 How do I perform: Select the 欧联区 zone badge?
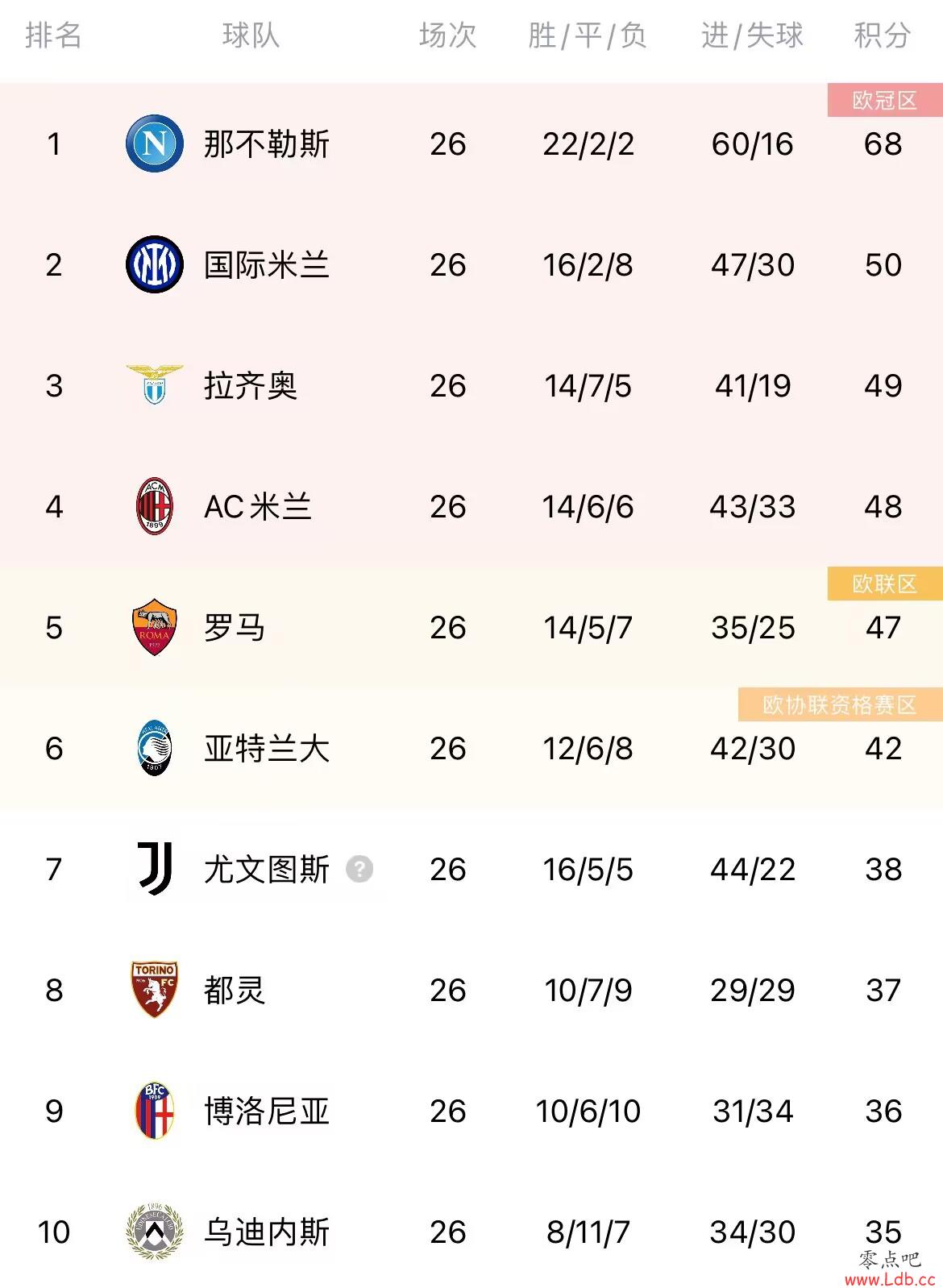click(885, 584)
